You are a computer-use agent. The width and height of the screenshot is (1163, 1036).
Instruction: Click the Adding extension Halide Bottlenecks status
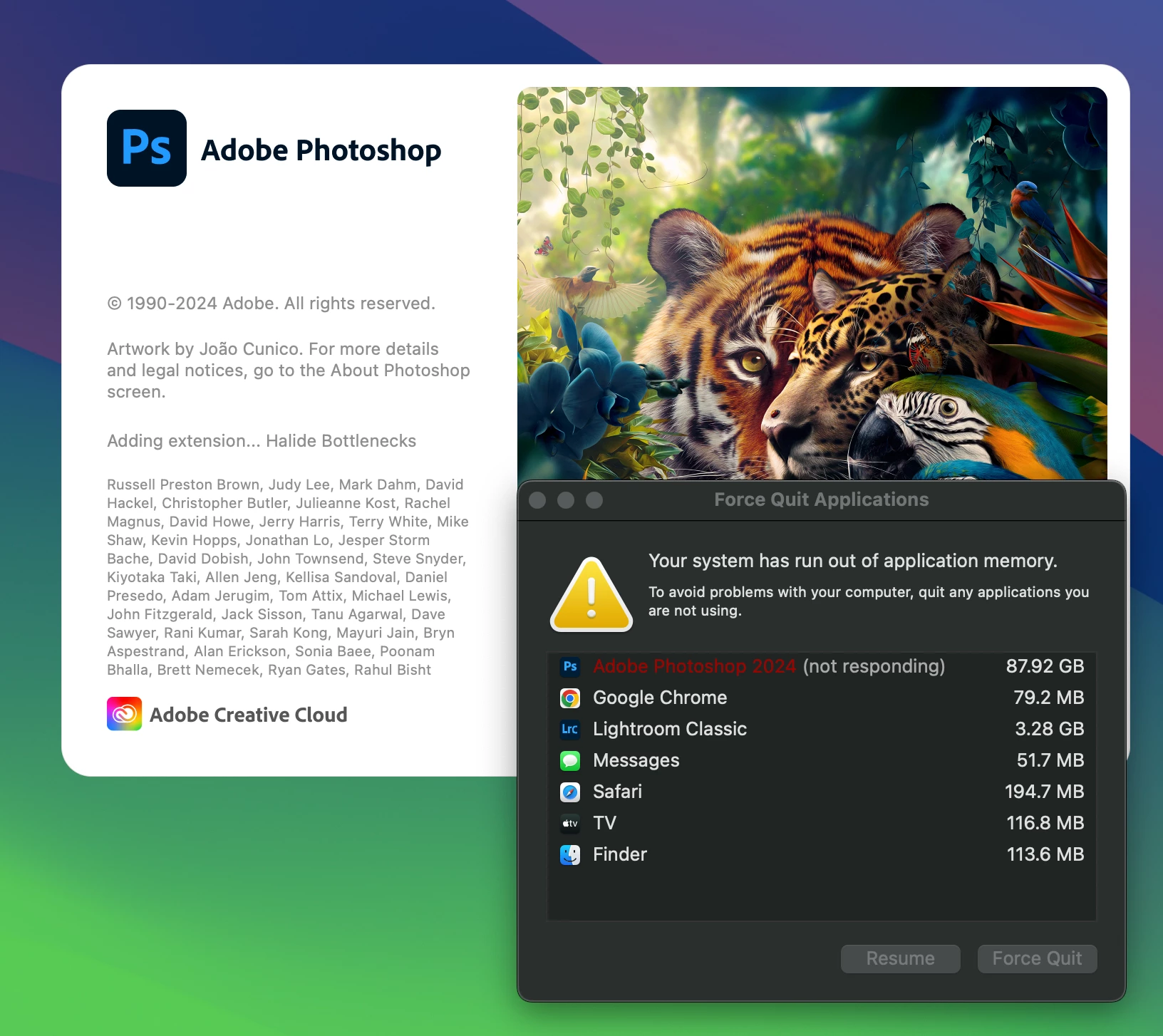[262, 441]
